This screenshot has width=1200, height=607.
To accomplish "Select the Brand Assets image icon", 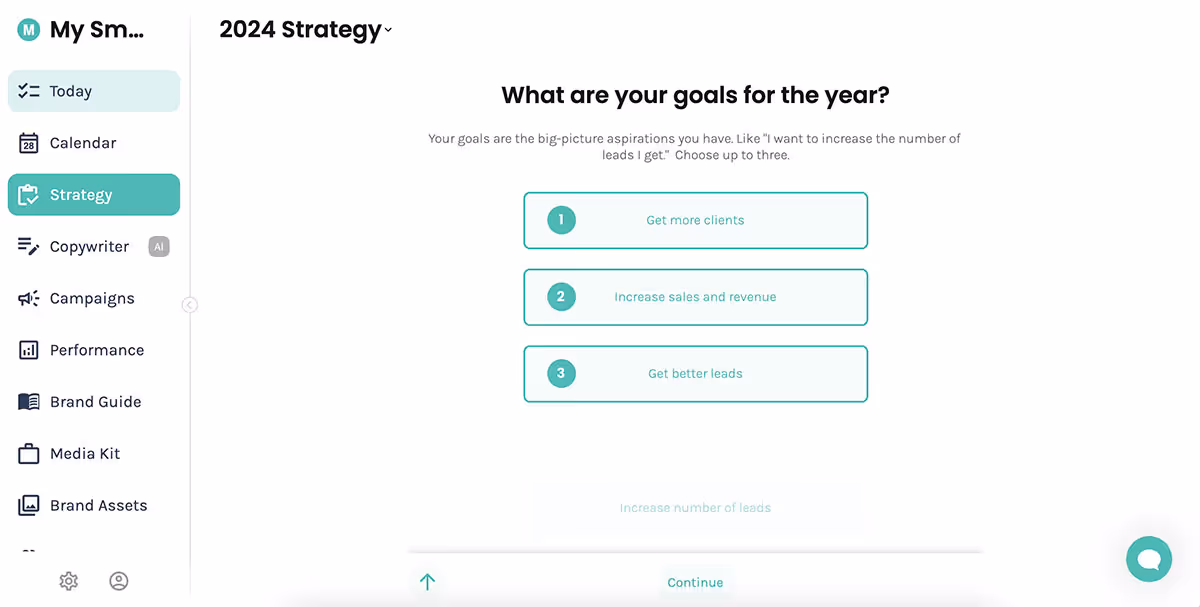I will 28,505.
